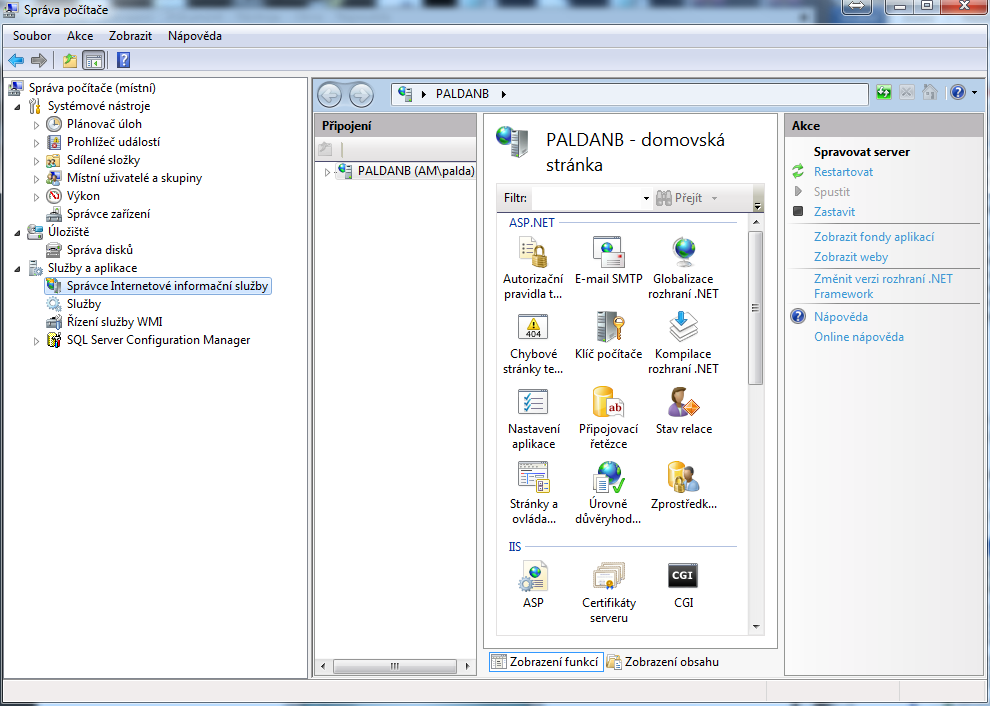This screenshot has width=990, height=706.
Task: Click the features list scroll down arrow
Action: (x=756, y=627)
